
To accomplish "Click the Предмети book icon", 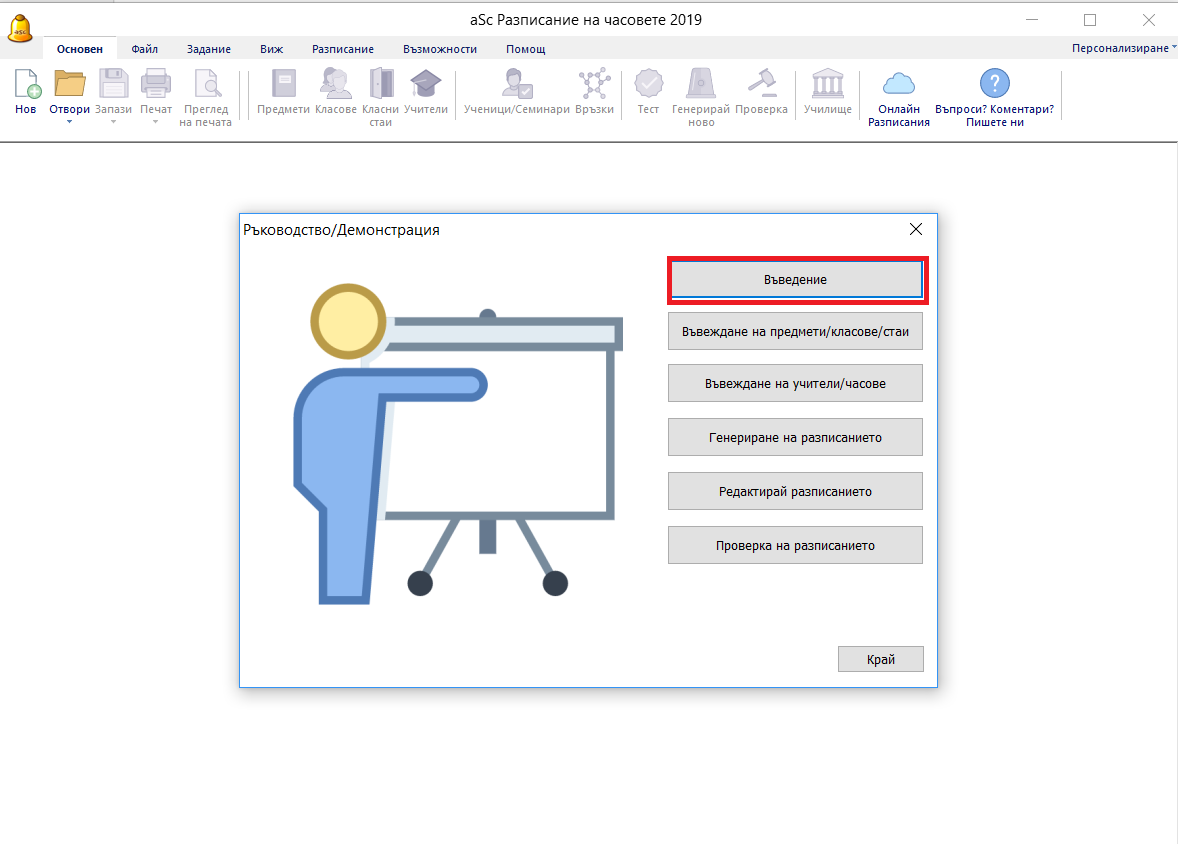I will (x=283, y=84).
